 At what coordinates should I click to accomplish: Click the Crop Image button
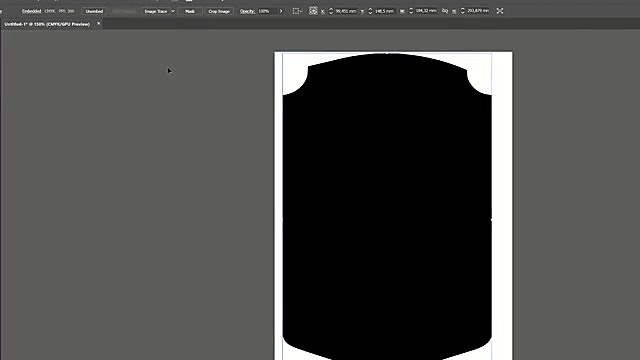pos(219,11)
